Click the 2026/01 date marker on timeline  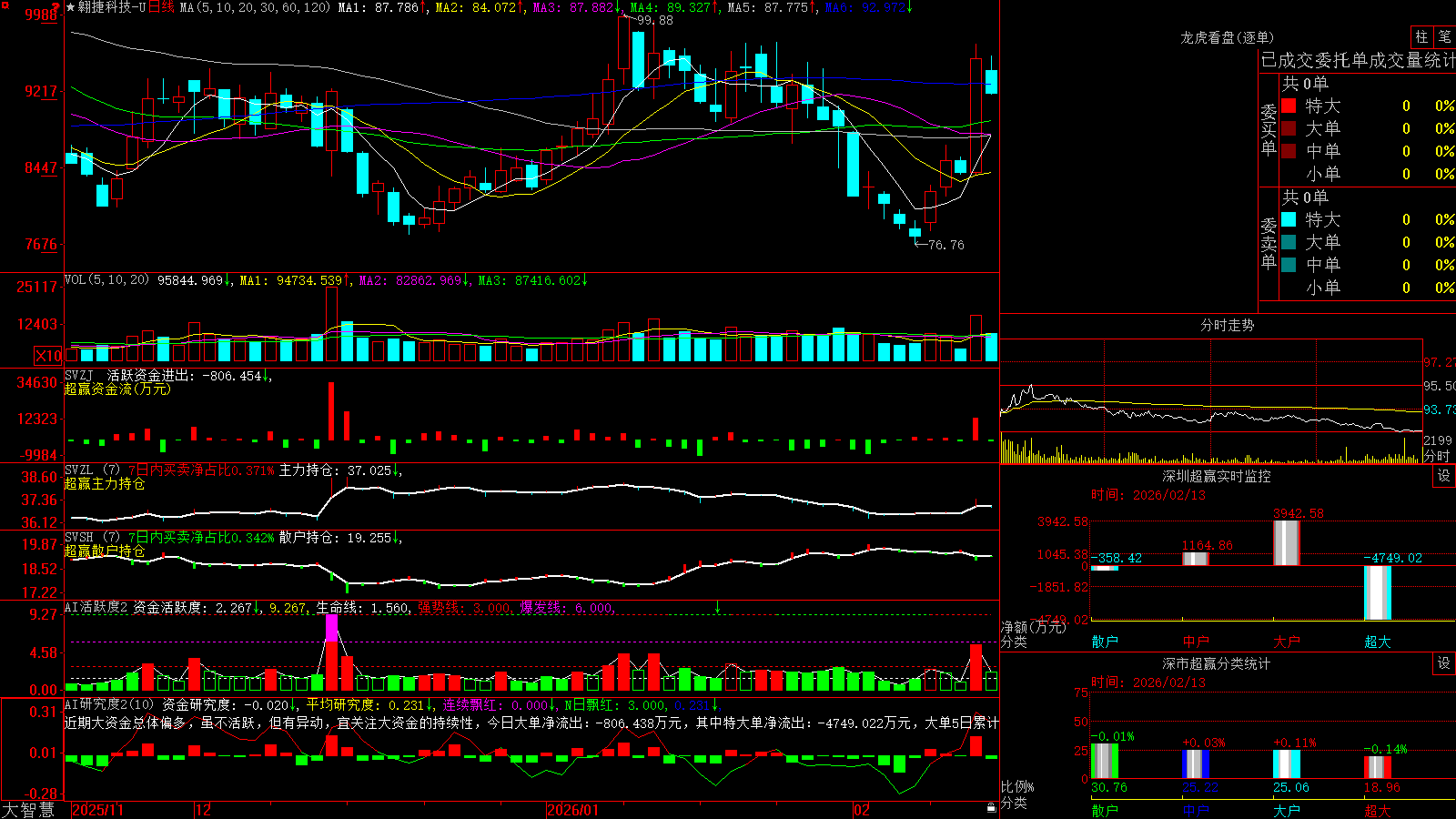[x=573, y=810]
